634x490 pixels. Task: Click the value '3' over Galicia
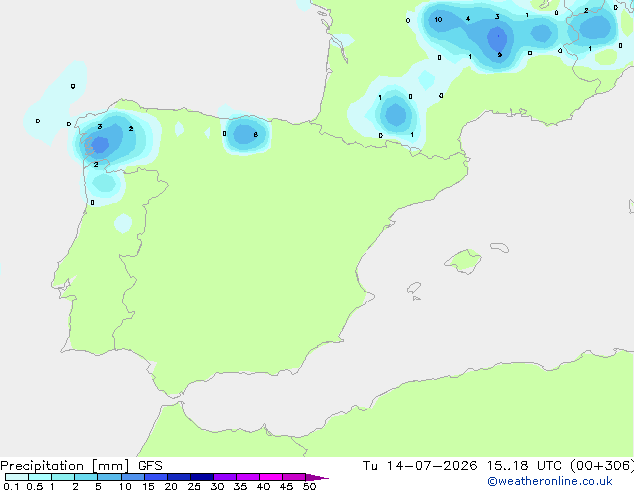(100, 127)
